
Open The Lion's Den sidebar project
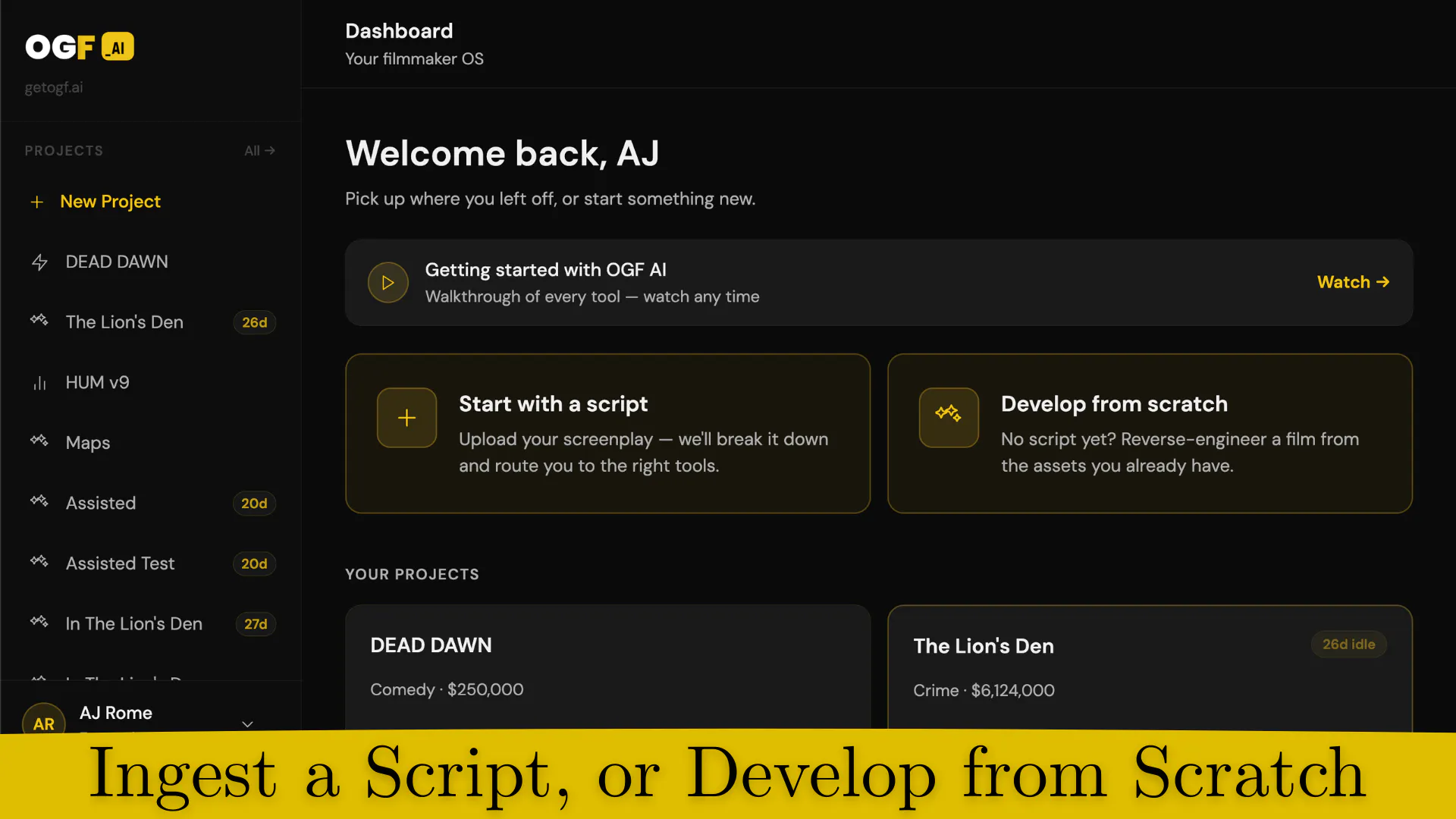pos(124,322)
